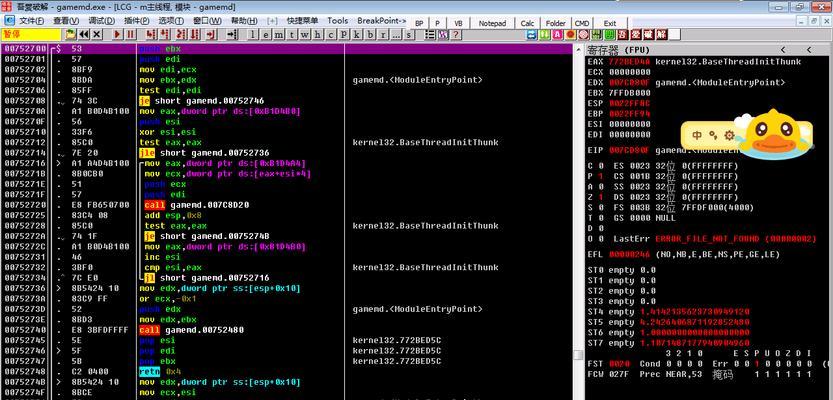Open References with the 'r' button
This screenshot has width=833, height=400.
coord(382,35)
